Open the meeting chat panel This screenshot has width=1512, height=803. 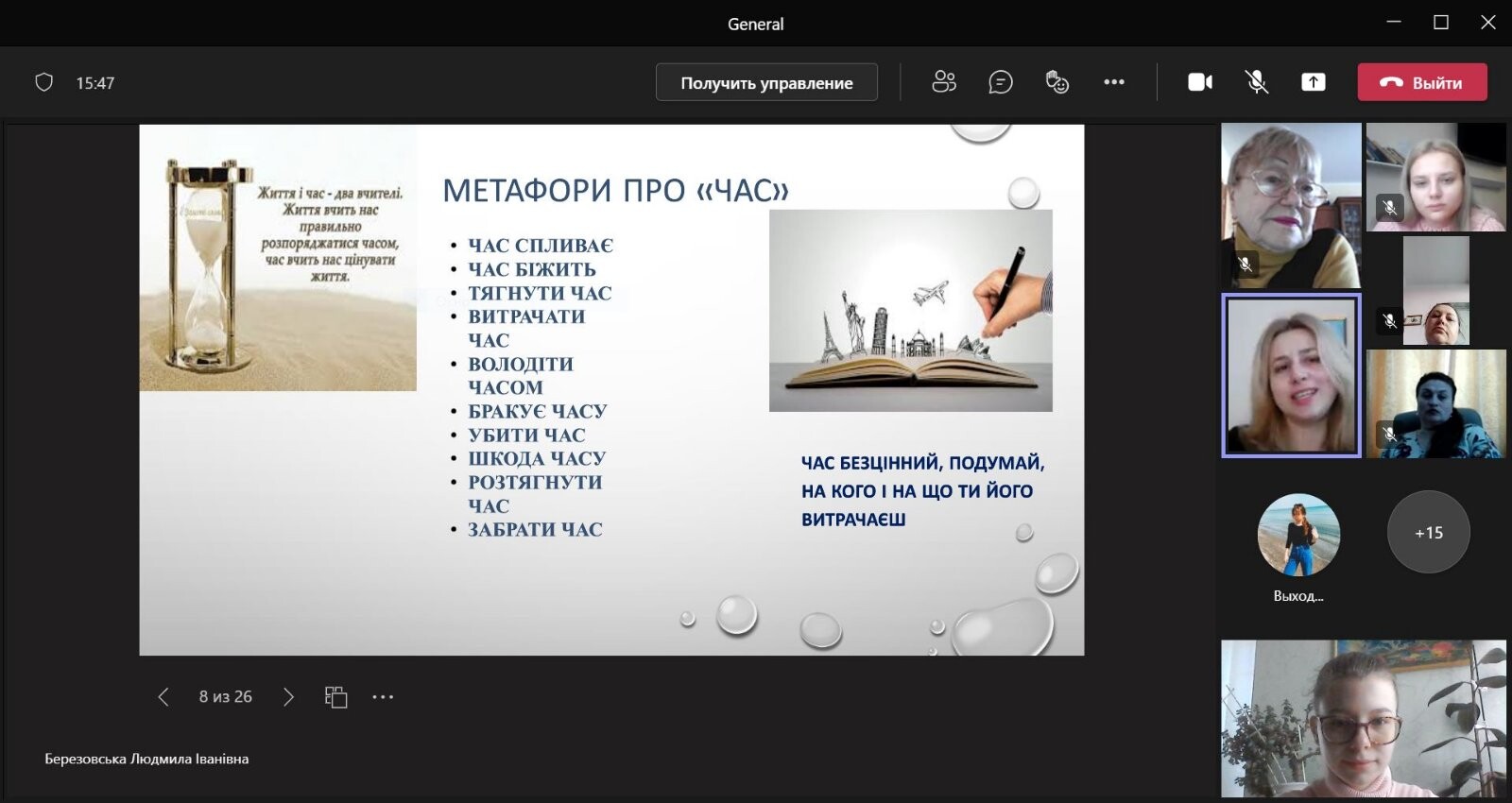[1001, 82]
